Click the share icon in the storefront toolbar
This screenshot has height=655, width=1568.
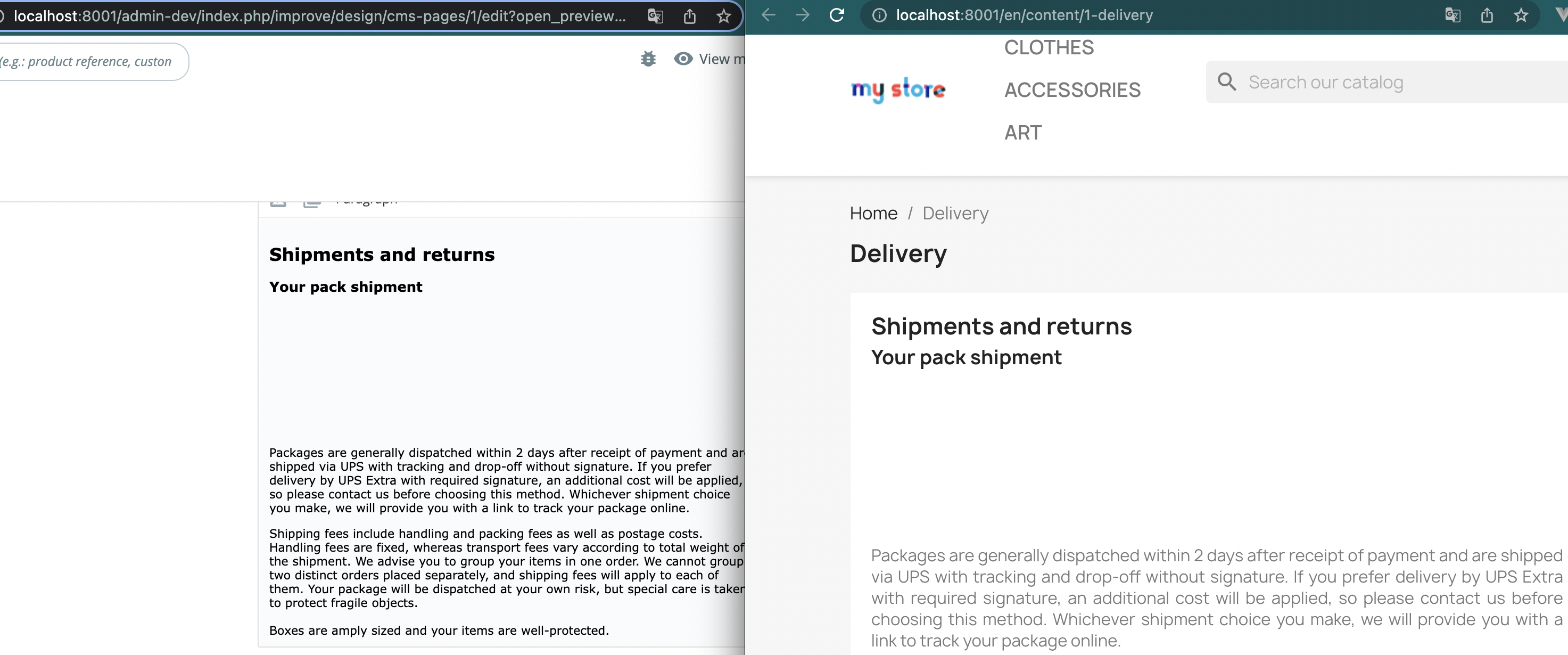click(x=1487, y=15)
